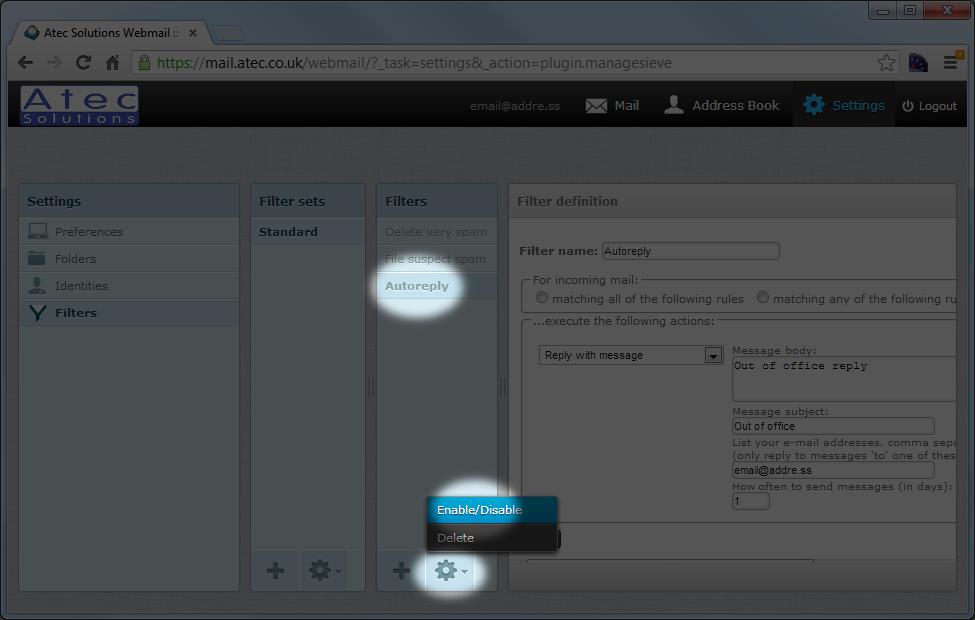Choose Delete from the popup menu
975x620 pixels.
click(x=456, y=538)
